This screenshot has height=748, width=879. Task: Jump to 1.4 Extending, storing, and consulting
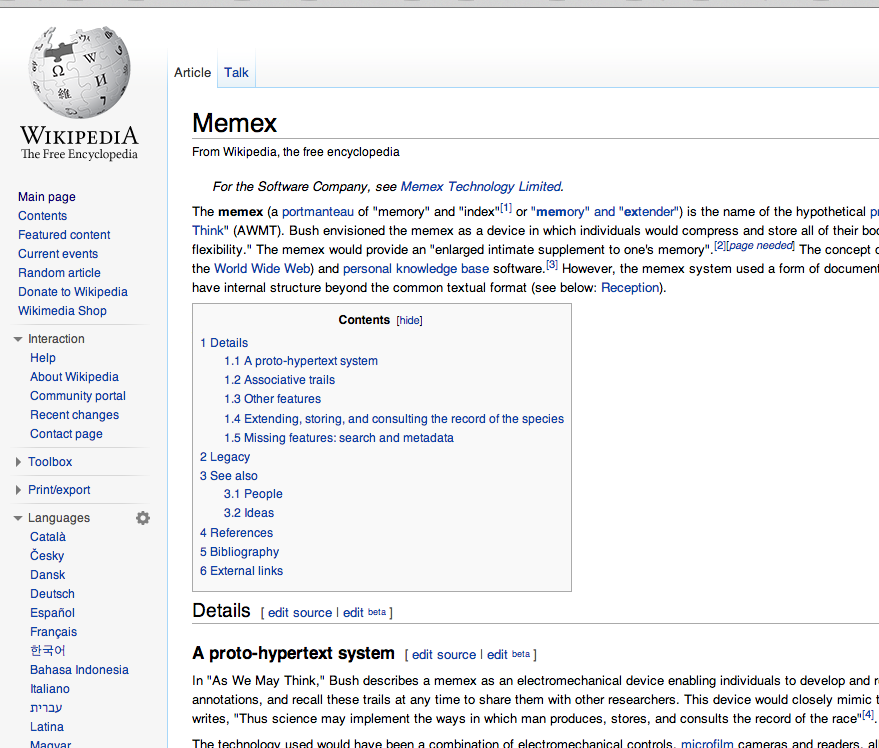394,419
